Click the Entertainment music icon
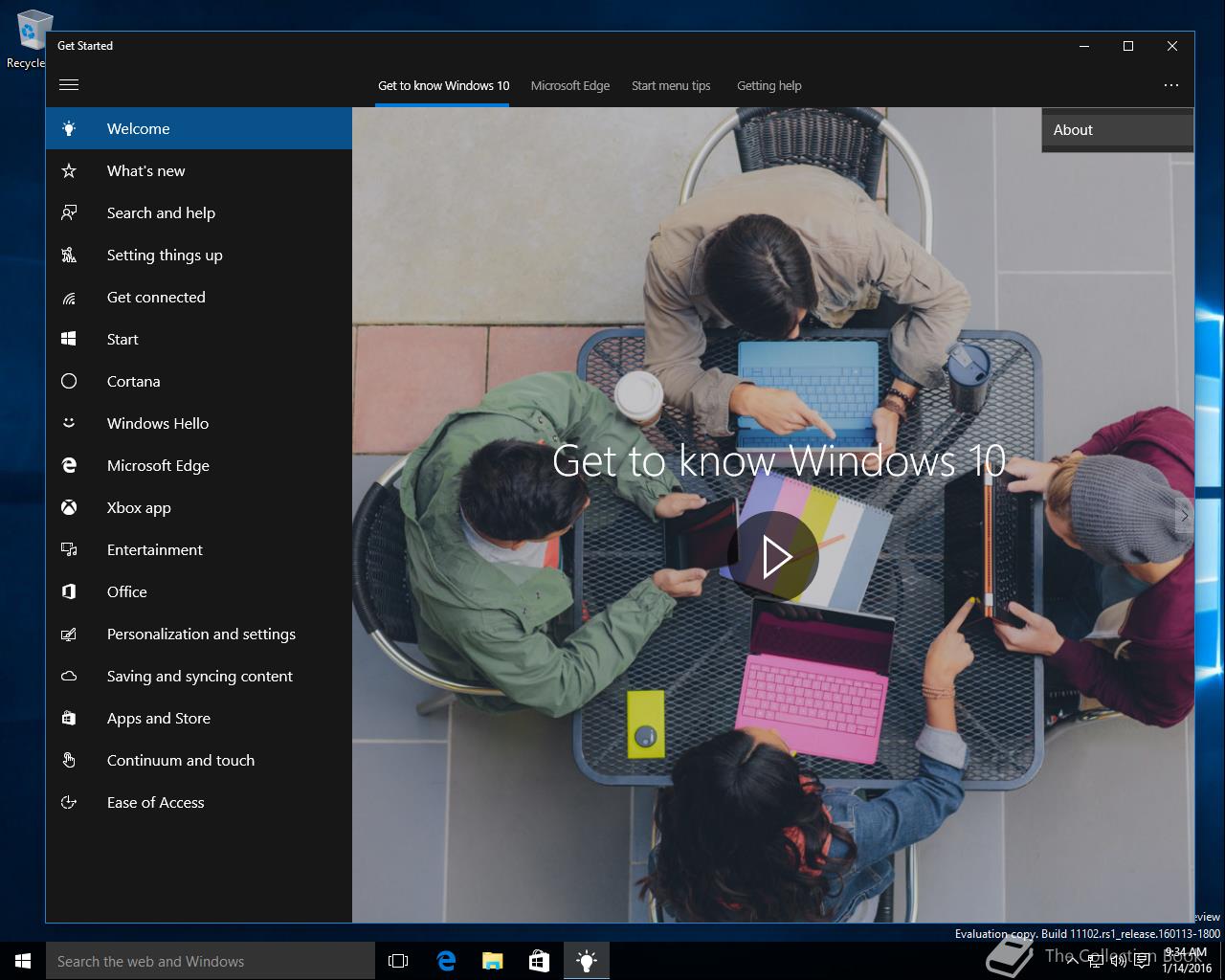 69,549
